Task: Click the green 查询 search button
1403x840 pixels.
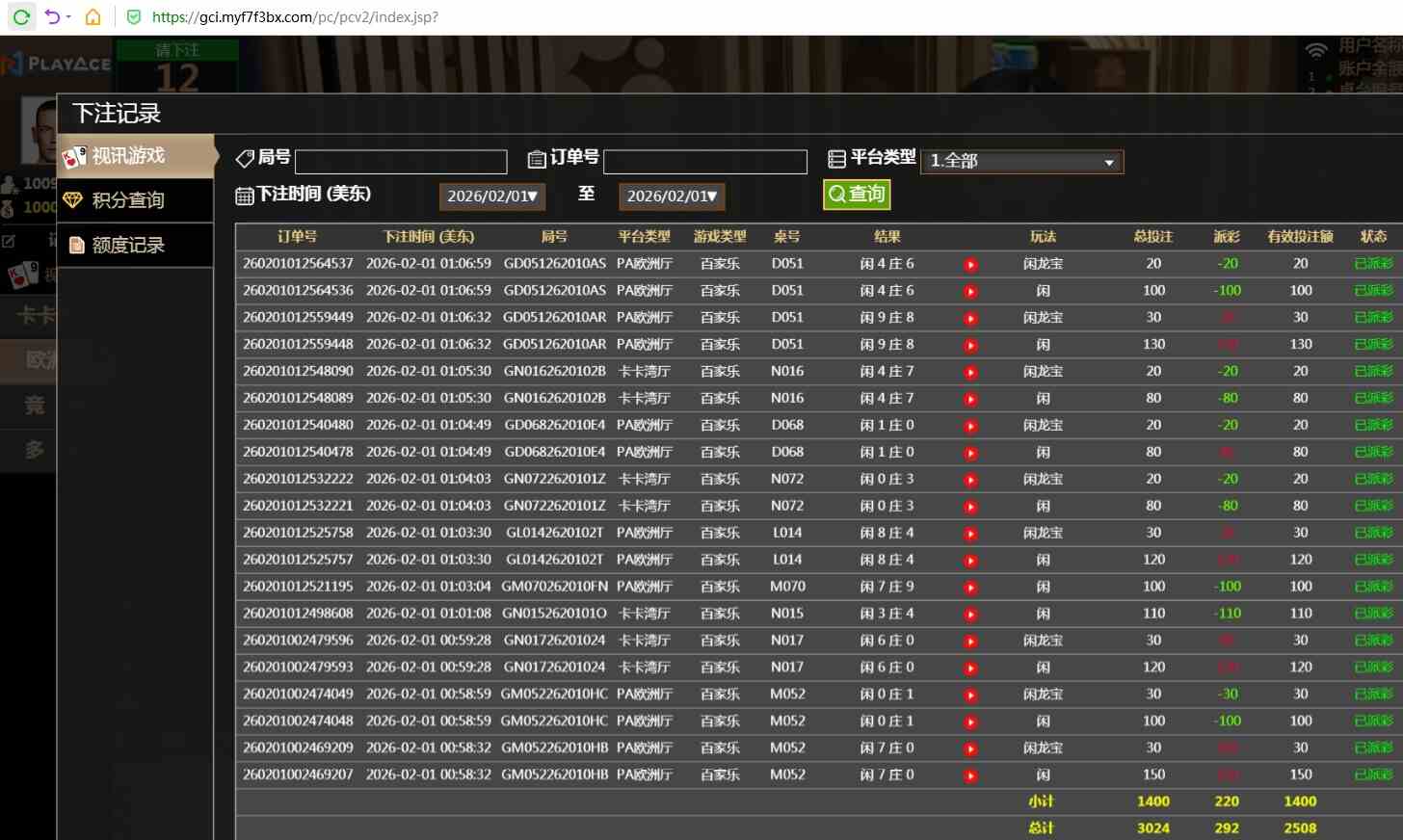Action: (856, 195)
